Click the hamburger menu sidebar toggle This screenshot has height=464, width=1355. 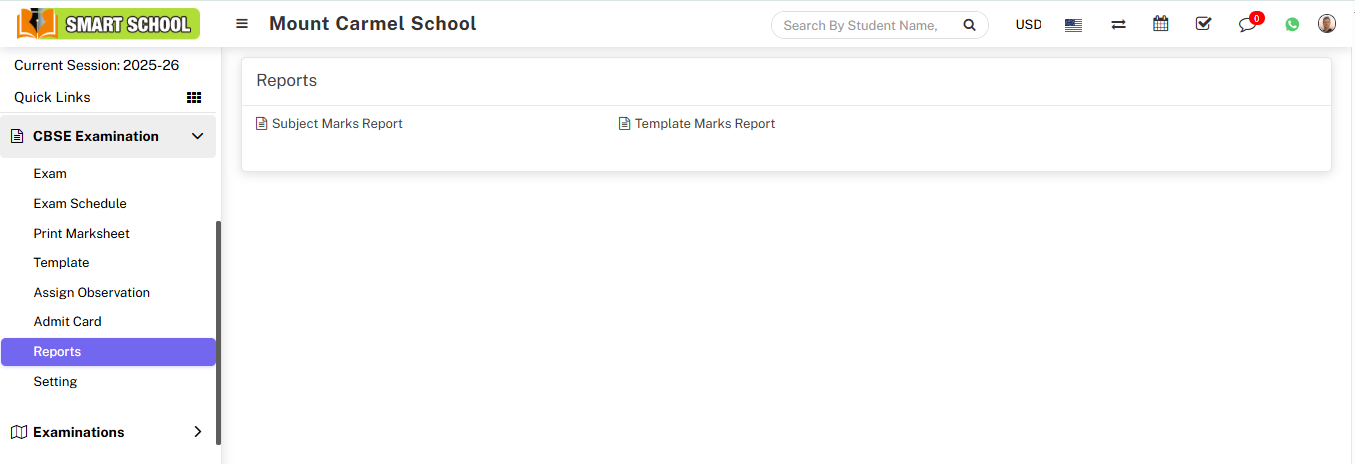pos(242,24)
